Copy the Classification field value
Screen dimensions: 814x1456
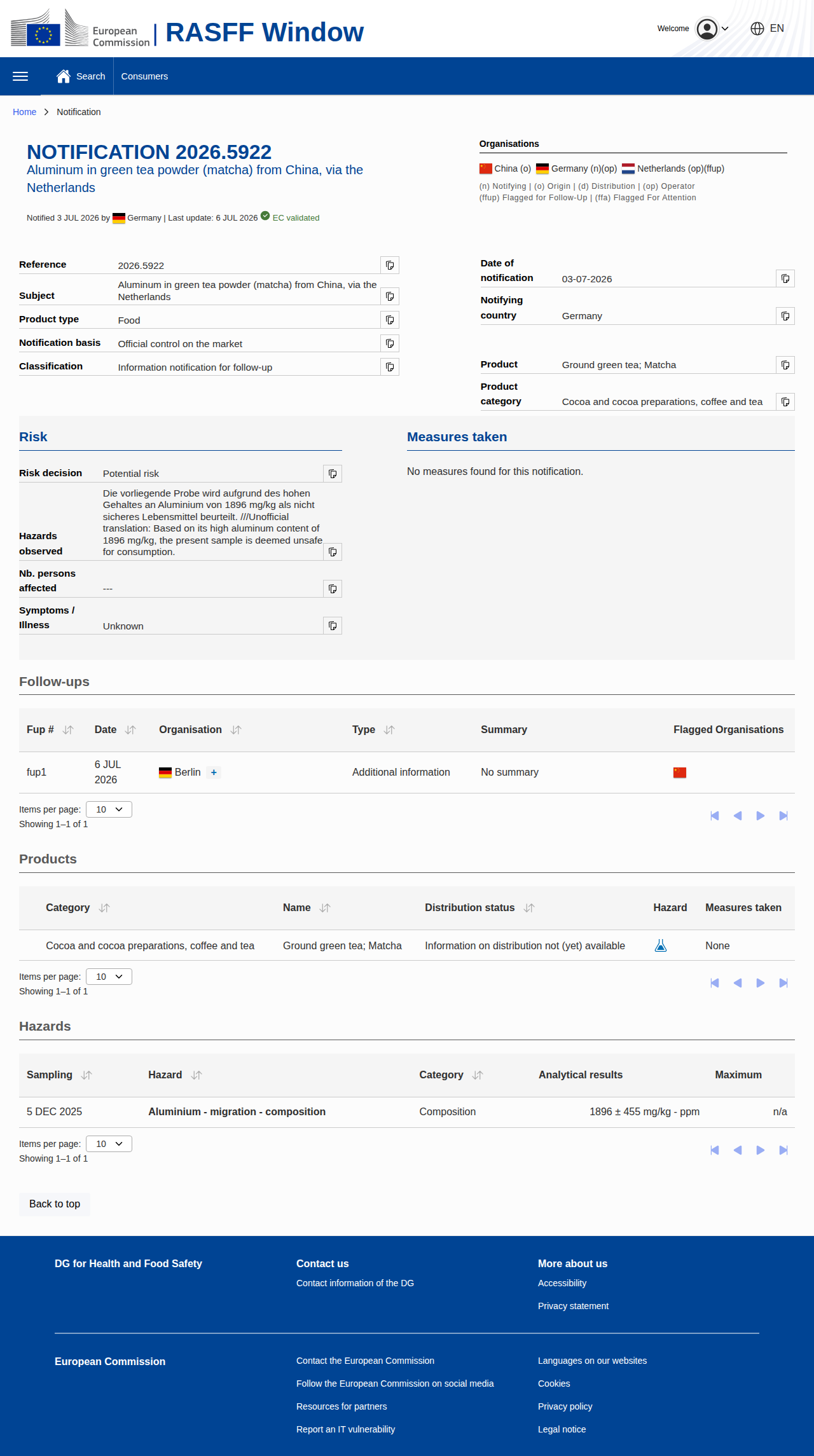pyautogui.click(x=390, y=367)
